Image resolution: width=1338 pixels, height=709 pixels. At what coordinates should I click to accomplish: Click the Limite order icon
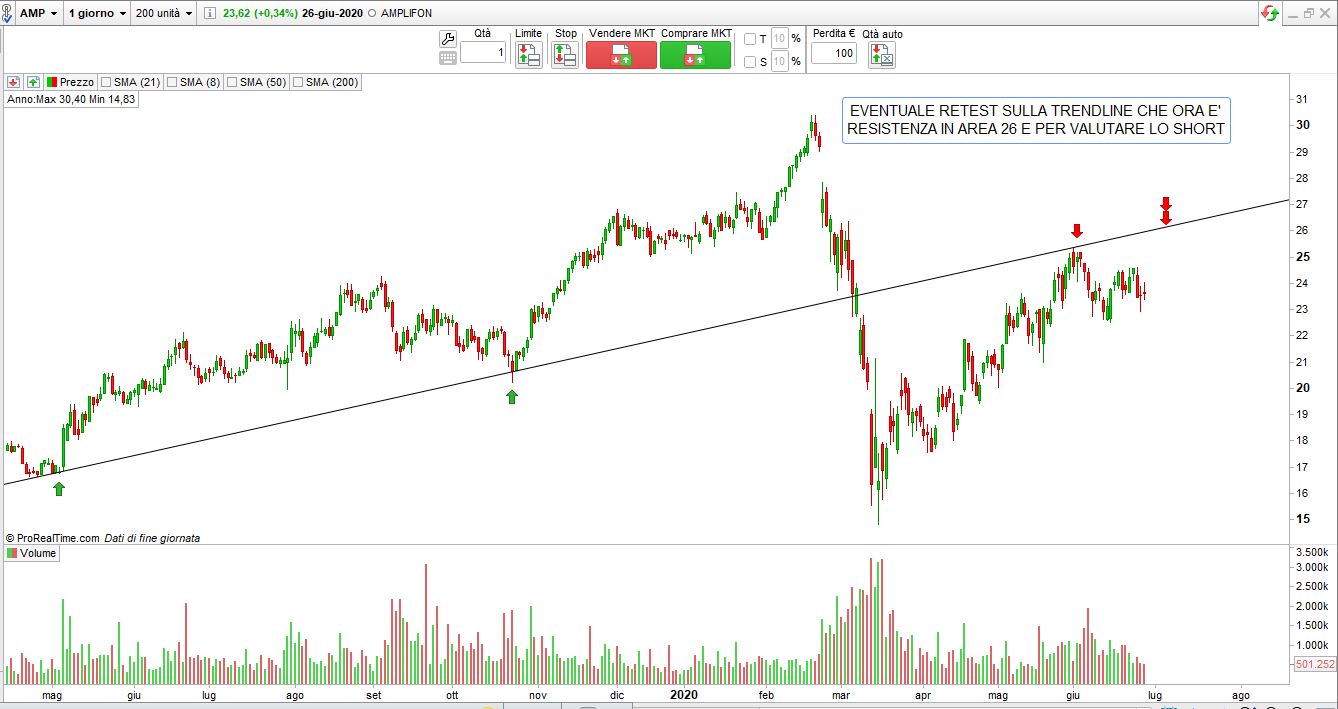pyautogui.click(x=528, y=55)
